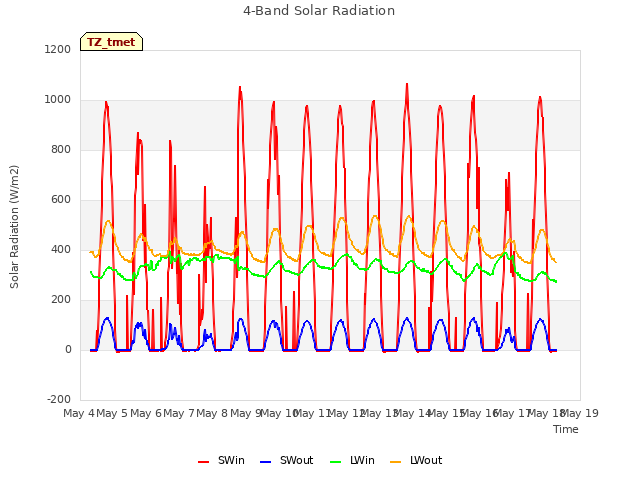Click the May 6 x-axis tick label
Viewport: 640px width, 480px height.
click(x=146, y=413)
